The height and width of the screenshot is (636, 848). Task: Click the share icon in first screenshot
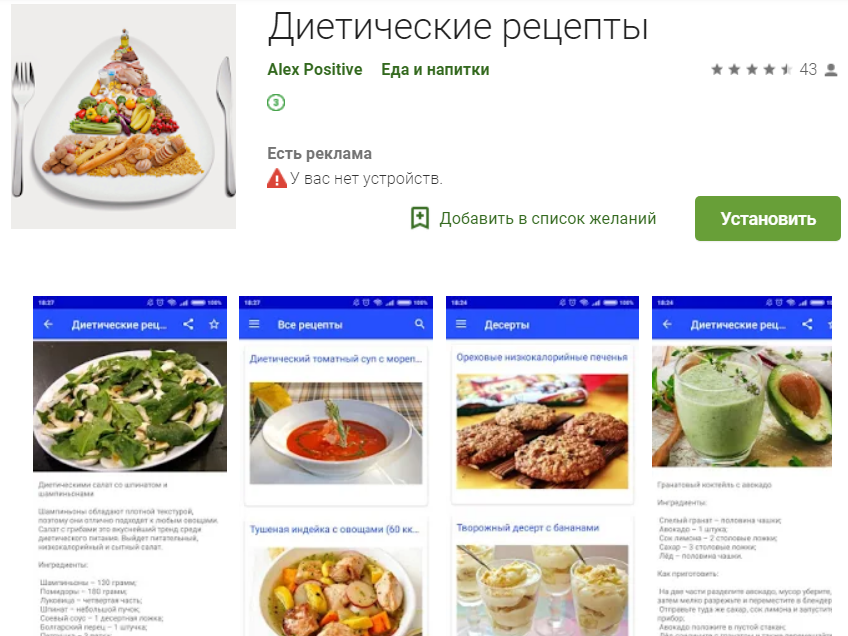coord(188,324)
